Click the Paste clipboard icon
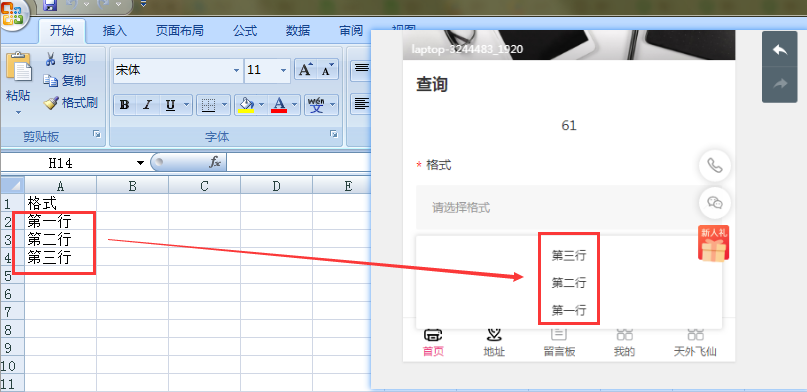 click(19, 67)
